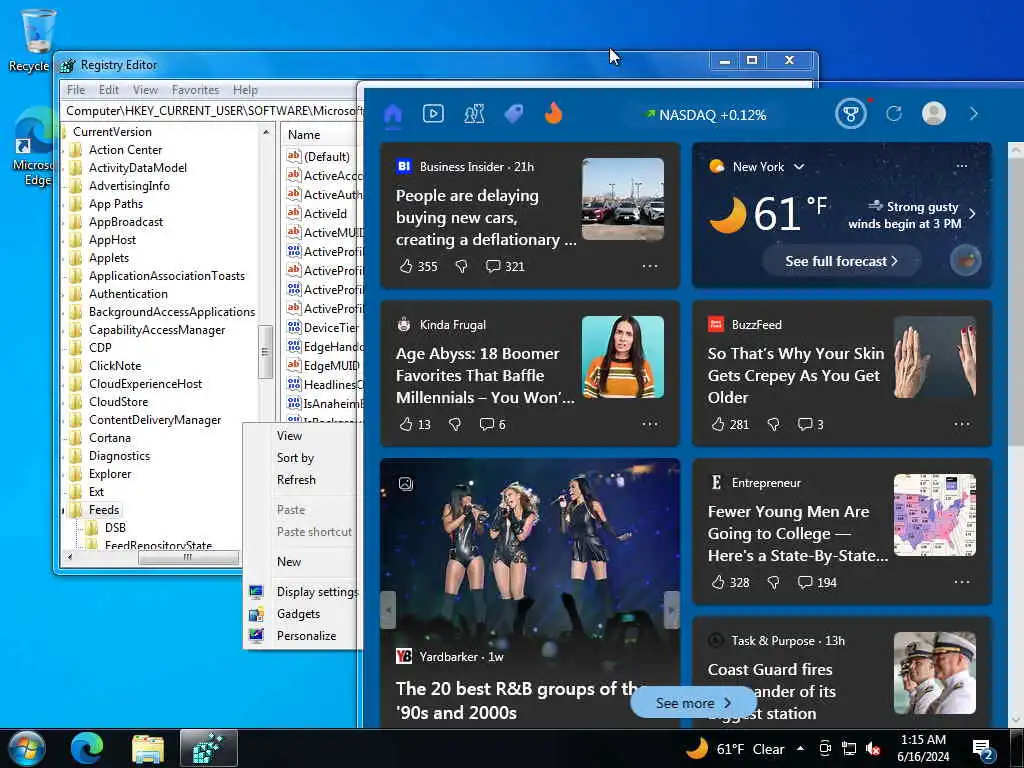Launch Microsoft Edge from taskbar
This screenshot has width=1024, height=768.
pos(86,748)
